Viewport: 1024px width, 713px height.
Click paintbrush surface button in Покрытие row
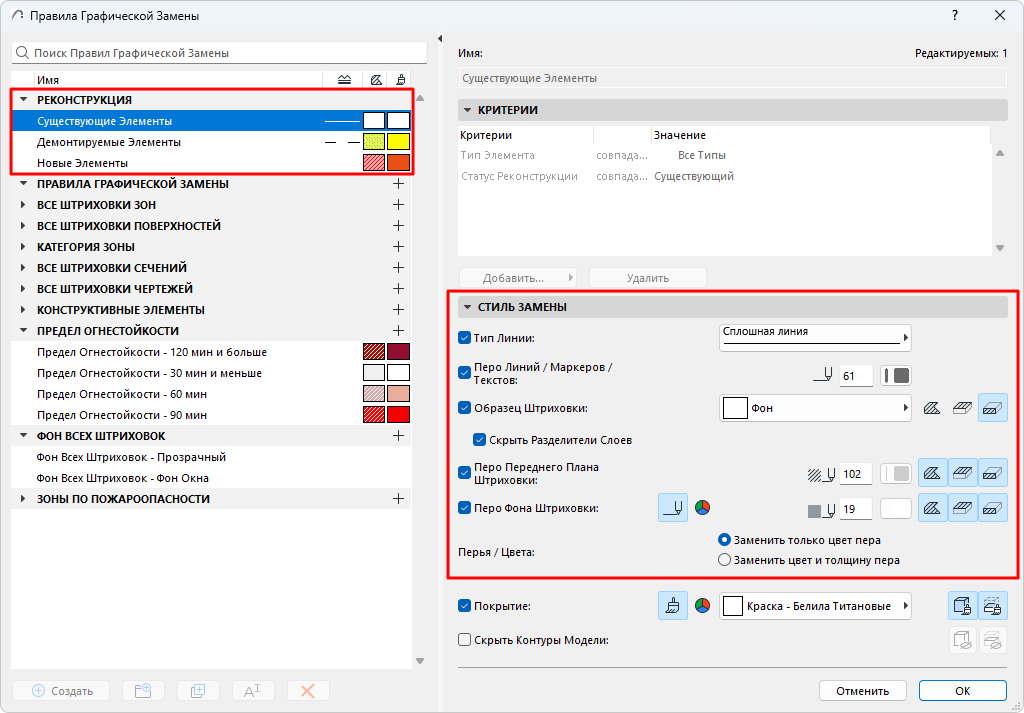673,606
